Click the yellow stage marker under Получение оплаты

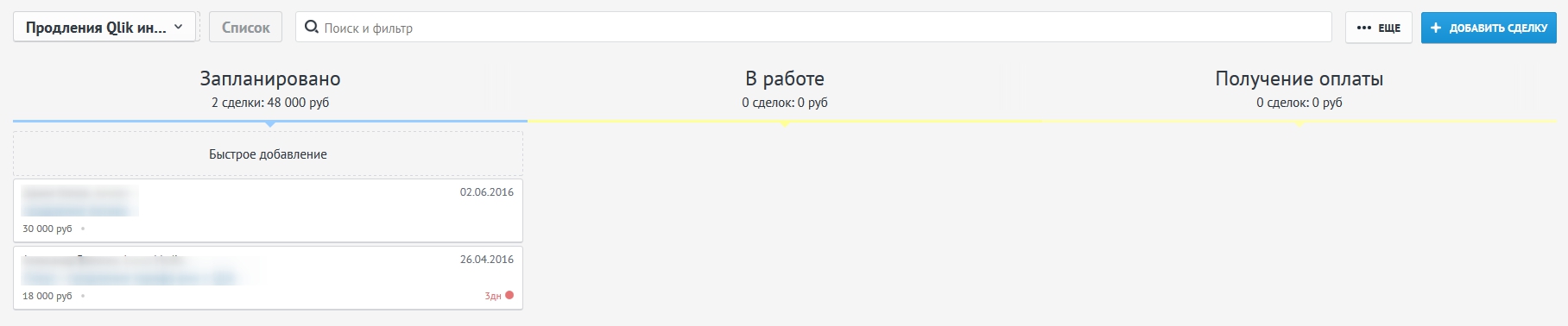point(1299,124)
